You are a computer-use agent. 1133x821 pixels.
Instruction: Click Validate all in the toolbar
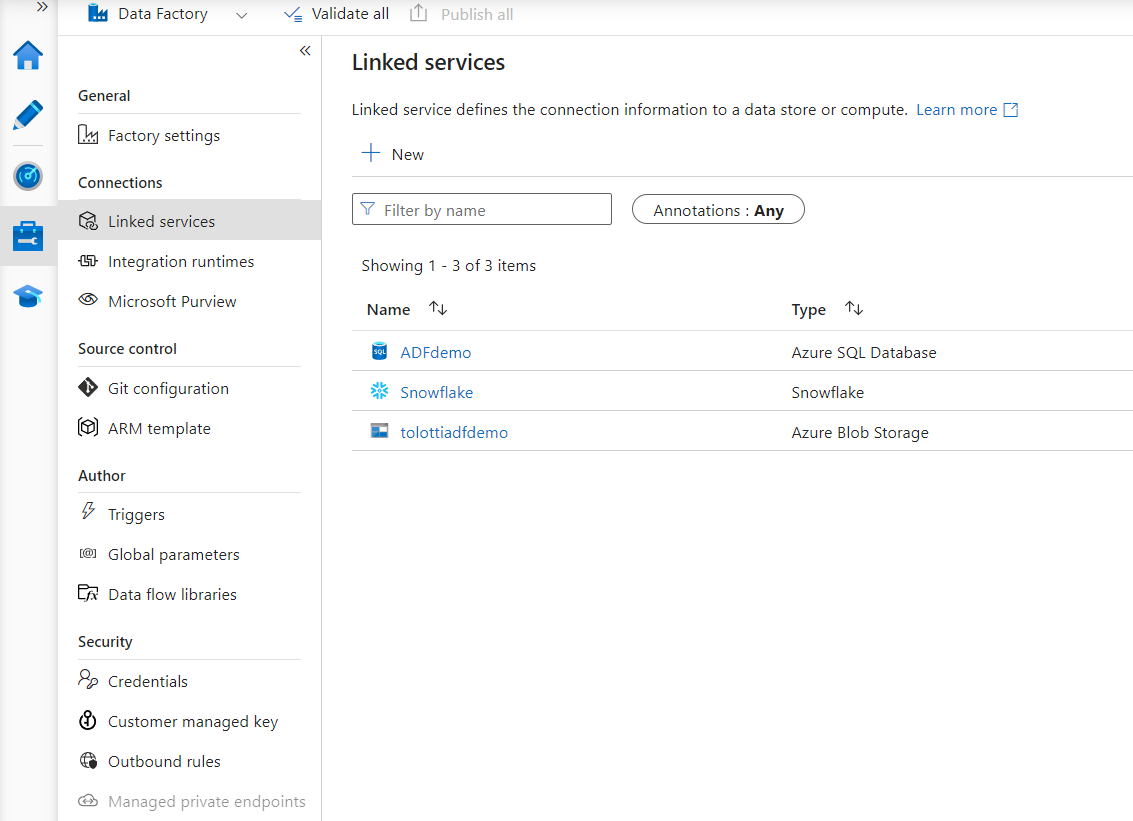tap(336, 14)
